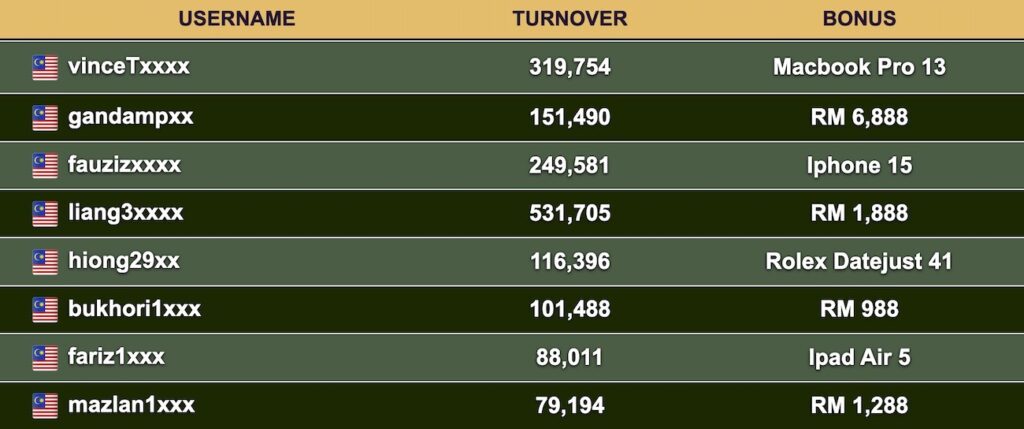1024x429 pixels.
Task: Select the Rolex Datejust 41 prize
Action: pos(859,262)
